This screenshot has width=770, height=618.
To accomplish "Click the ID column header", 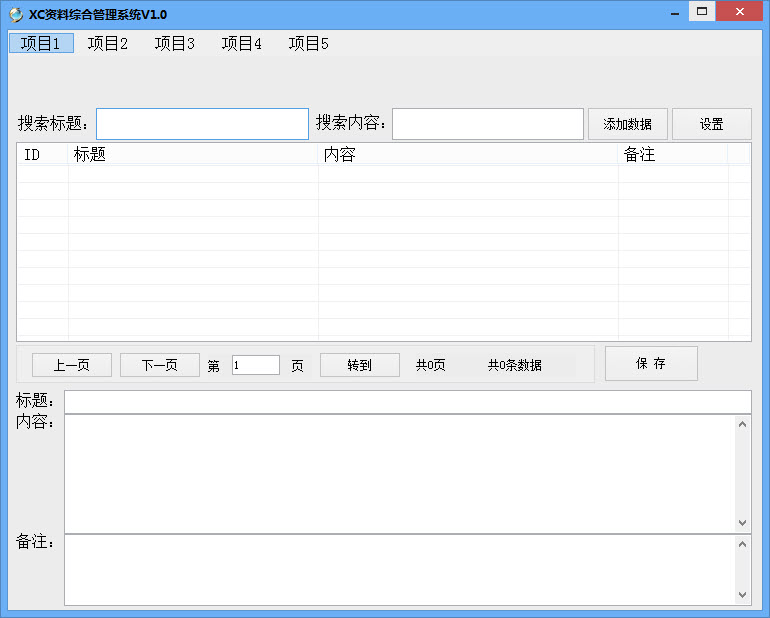I will (x=43, y=154).
